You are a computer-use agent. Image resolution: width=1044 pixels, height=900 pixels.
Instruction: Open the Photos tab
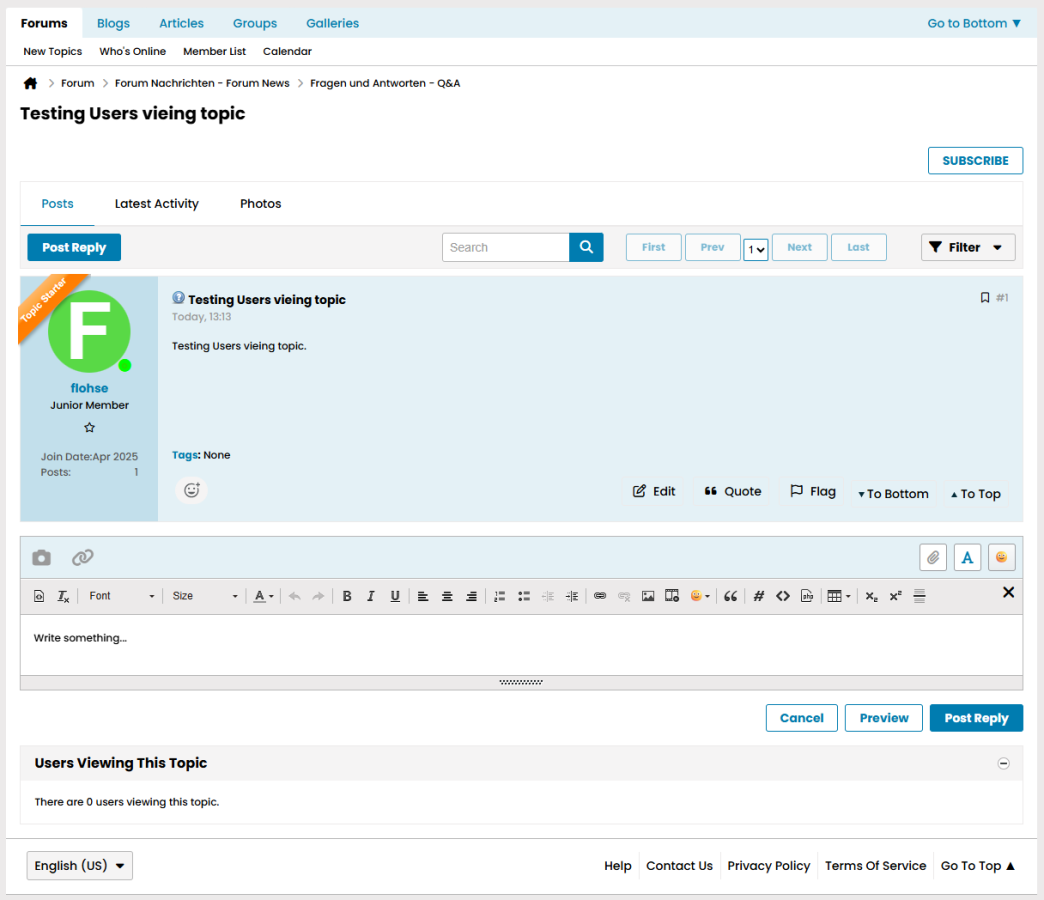[260, 204]
